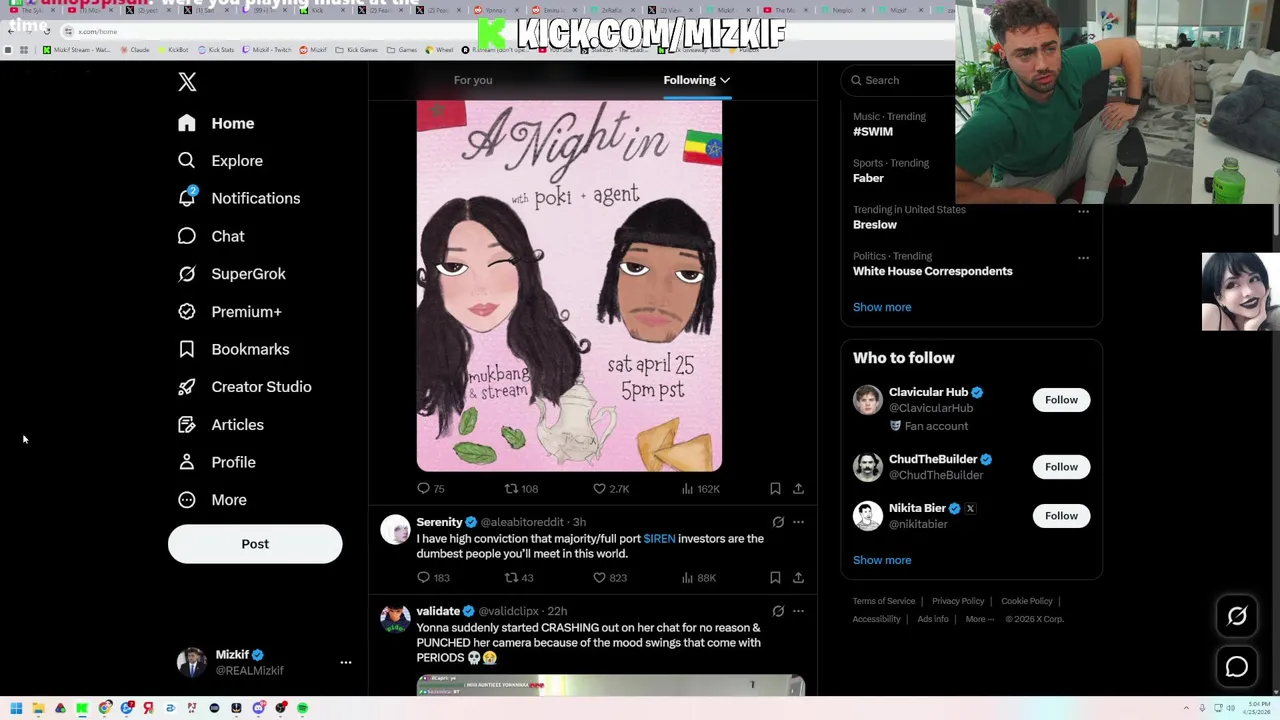Open the Claude bookmark
This screenshot has height=720, width=1280.
(135, 50)
